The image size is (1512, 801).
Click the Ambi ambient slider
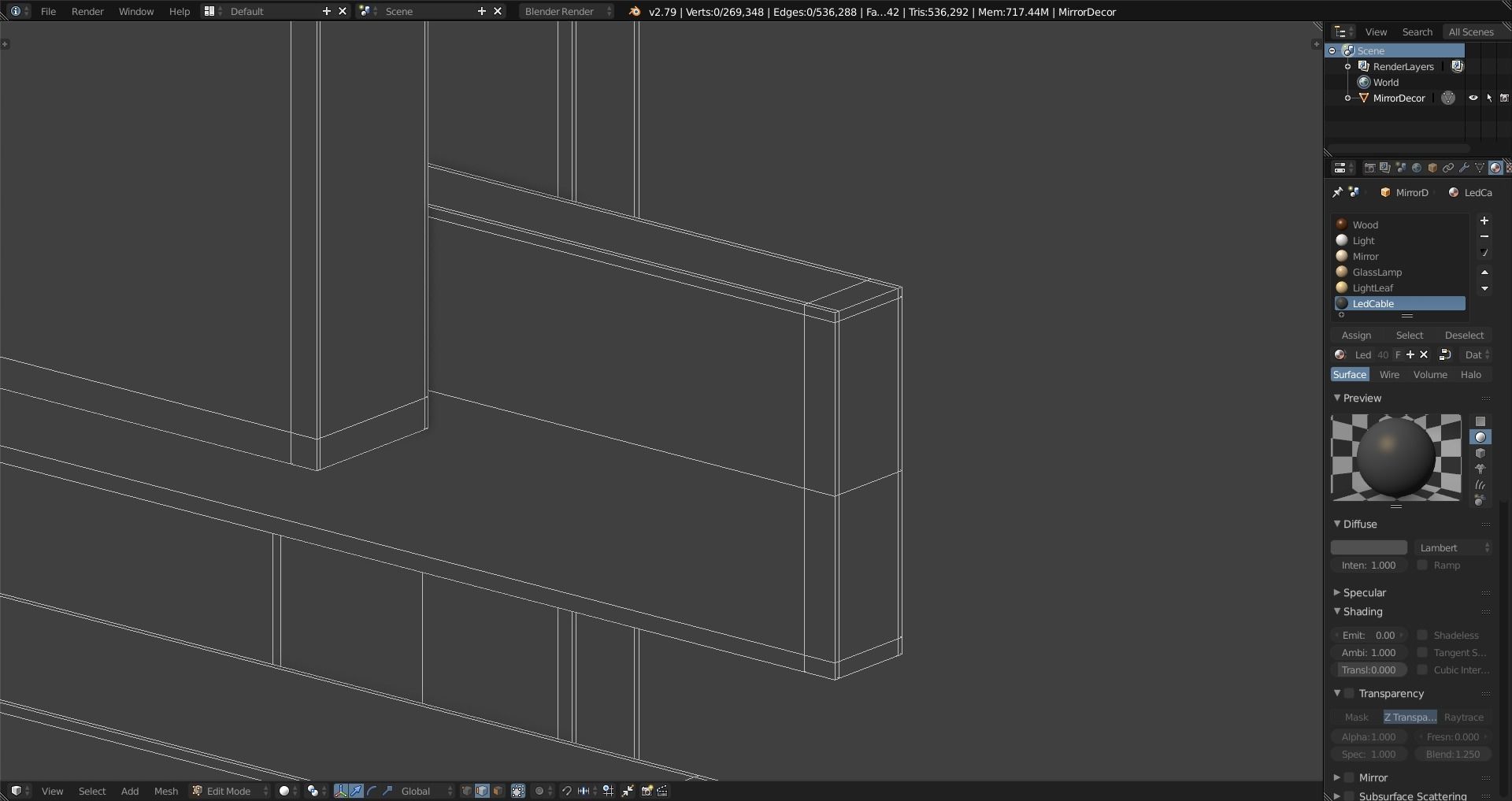click(x=1369, y=652)
